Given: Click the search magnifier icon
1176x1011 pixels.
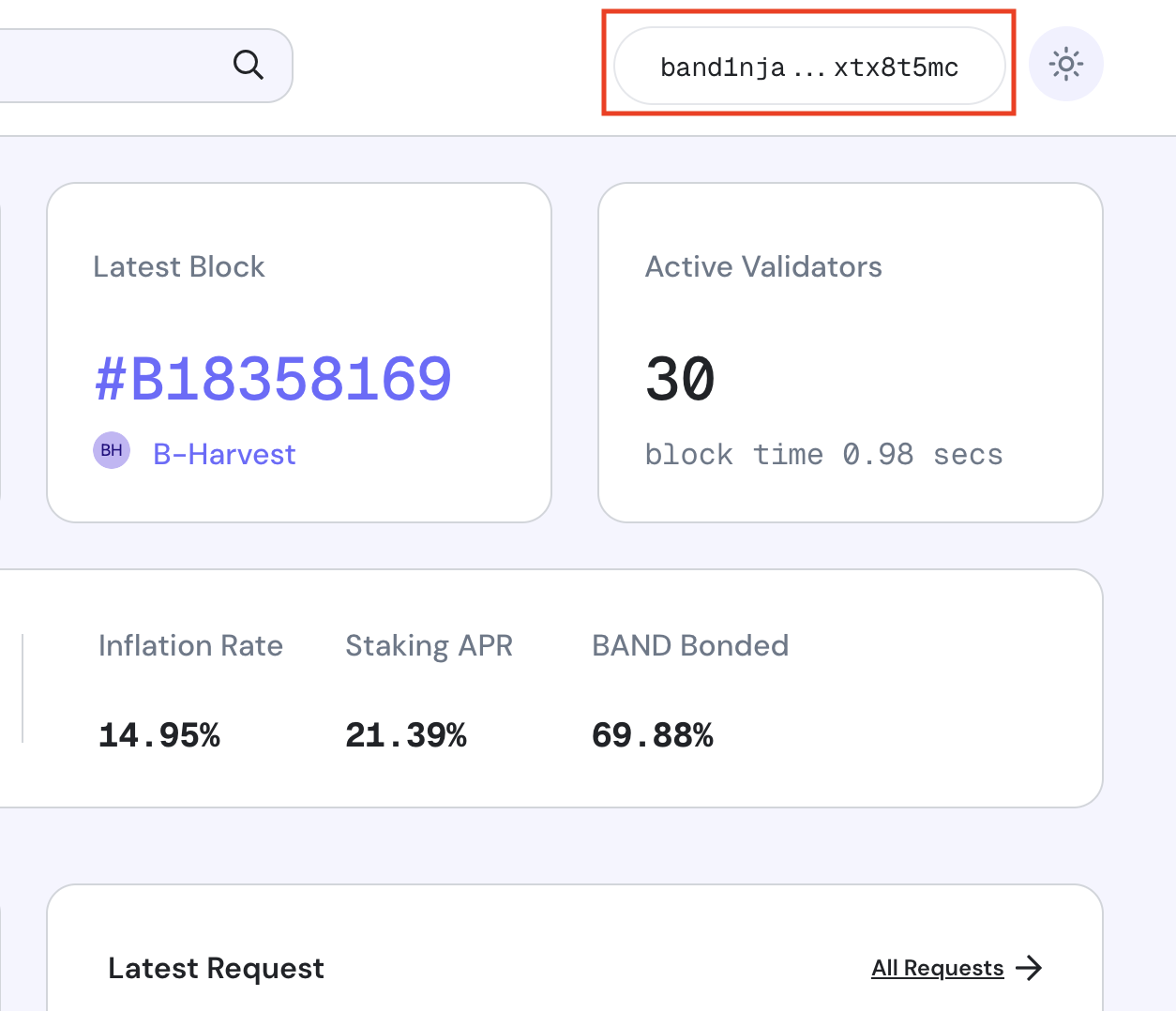Looking at the screenshot, I should coord(249,65).
